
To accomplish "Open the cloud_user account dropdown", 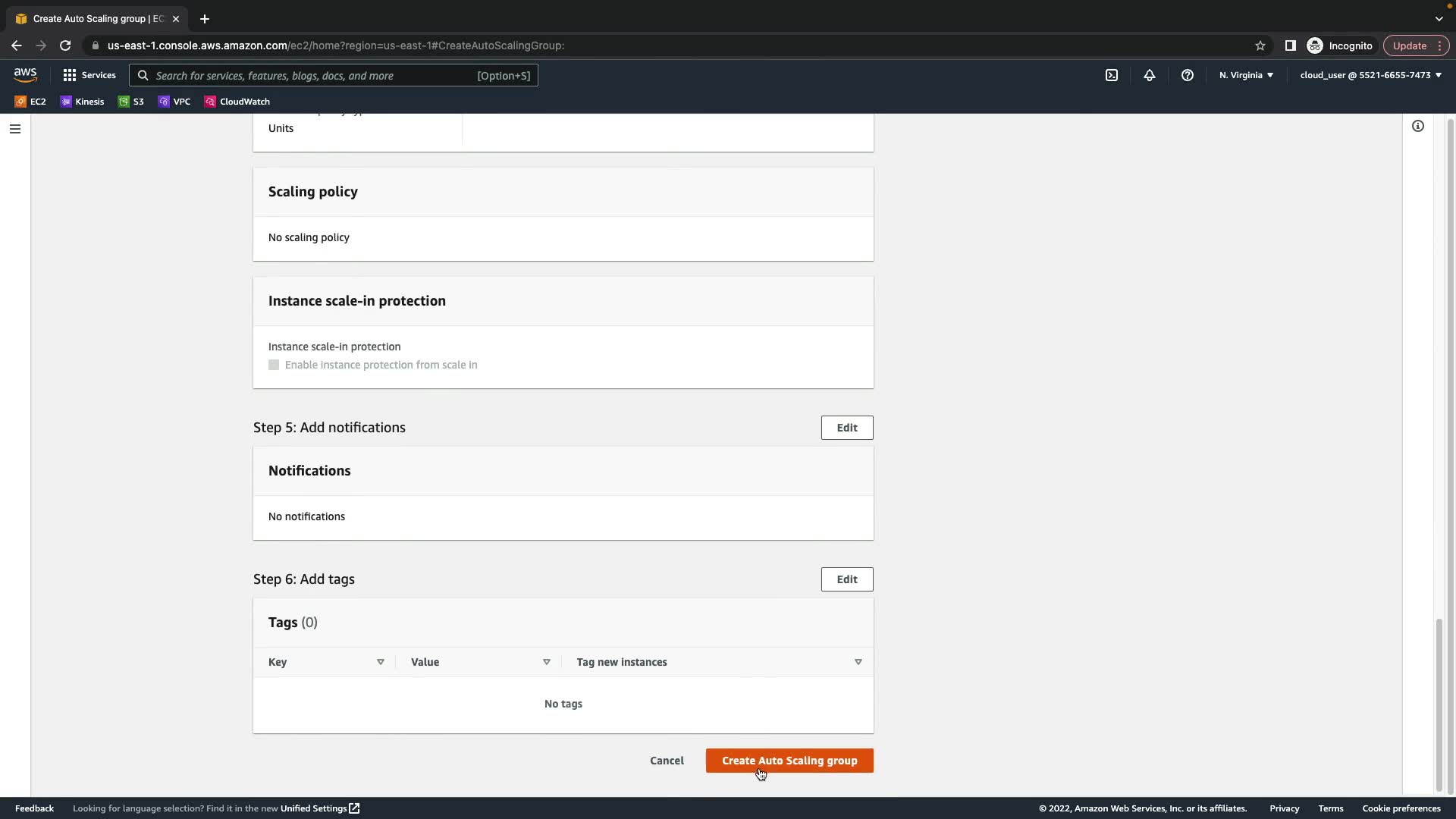I will [x=1370, y=75].
